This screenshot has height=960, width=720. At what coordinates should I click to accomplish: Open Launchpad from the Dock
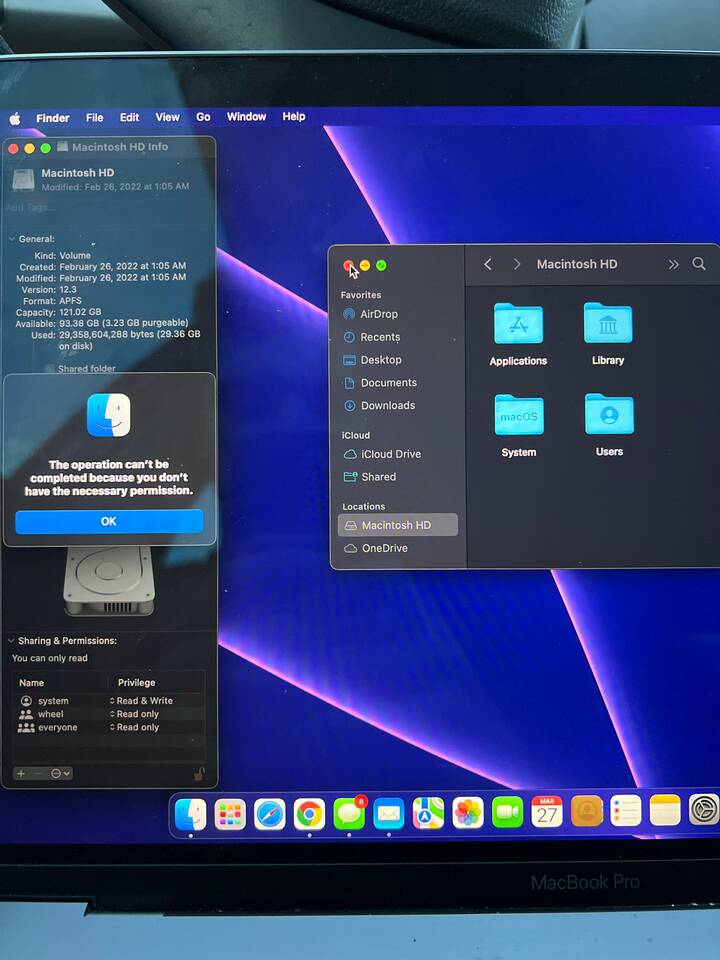[230, 814]
